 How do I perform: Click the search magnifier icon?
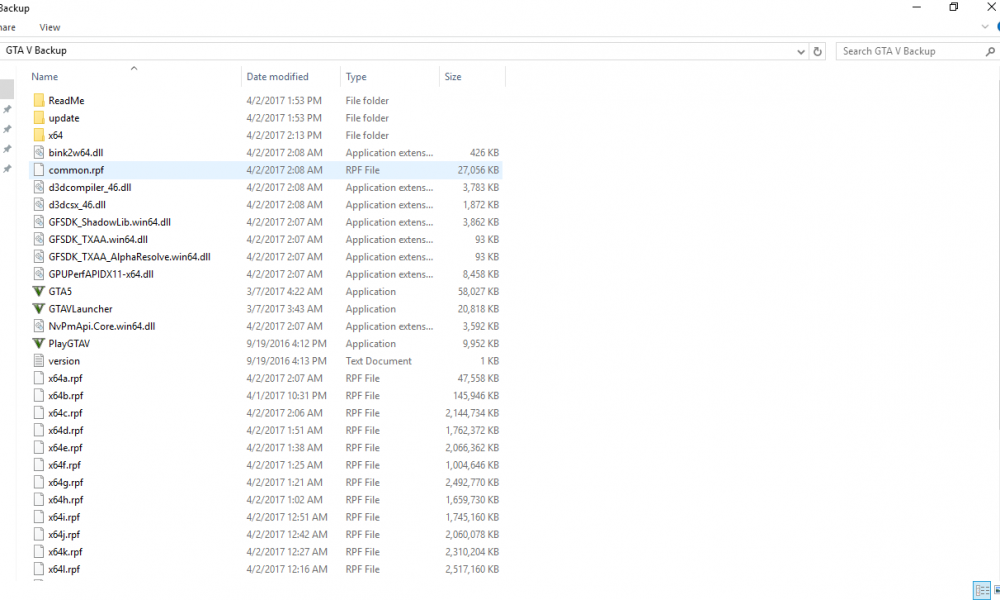[990, 51]
